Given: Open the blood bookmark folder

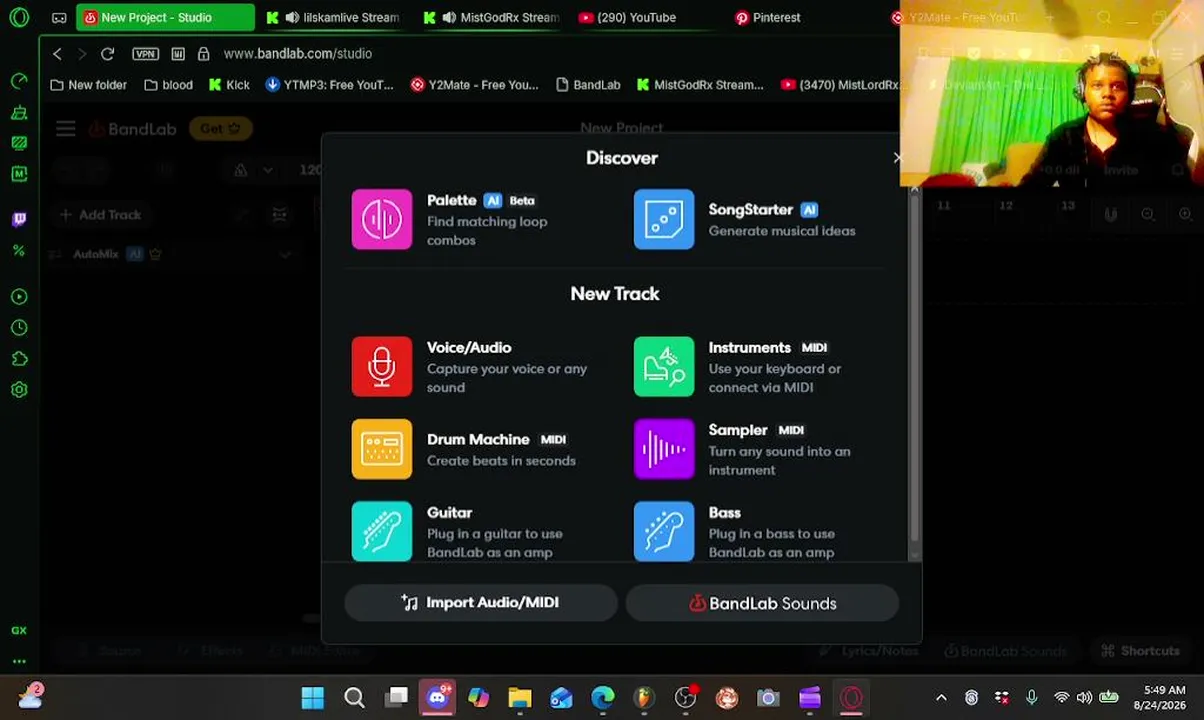Looking at the screenshot, I should 168,85.
